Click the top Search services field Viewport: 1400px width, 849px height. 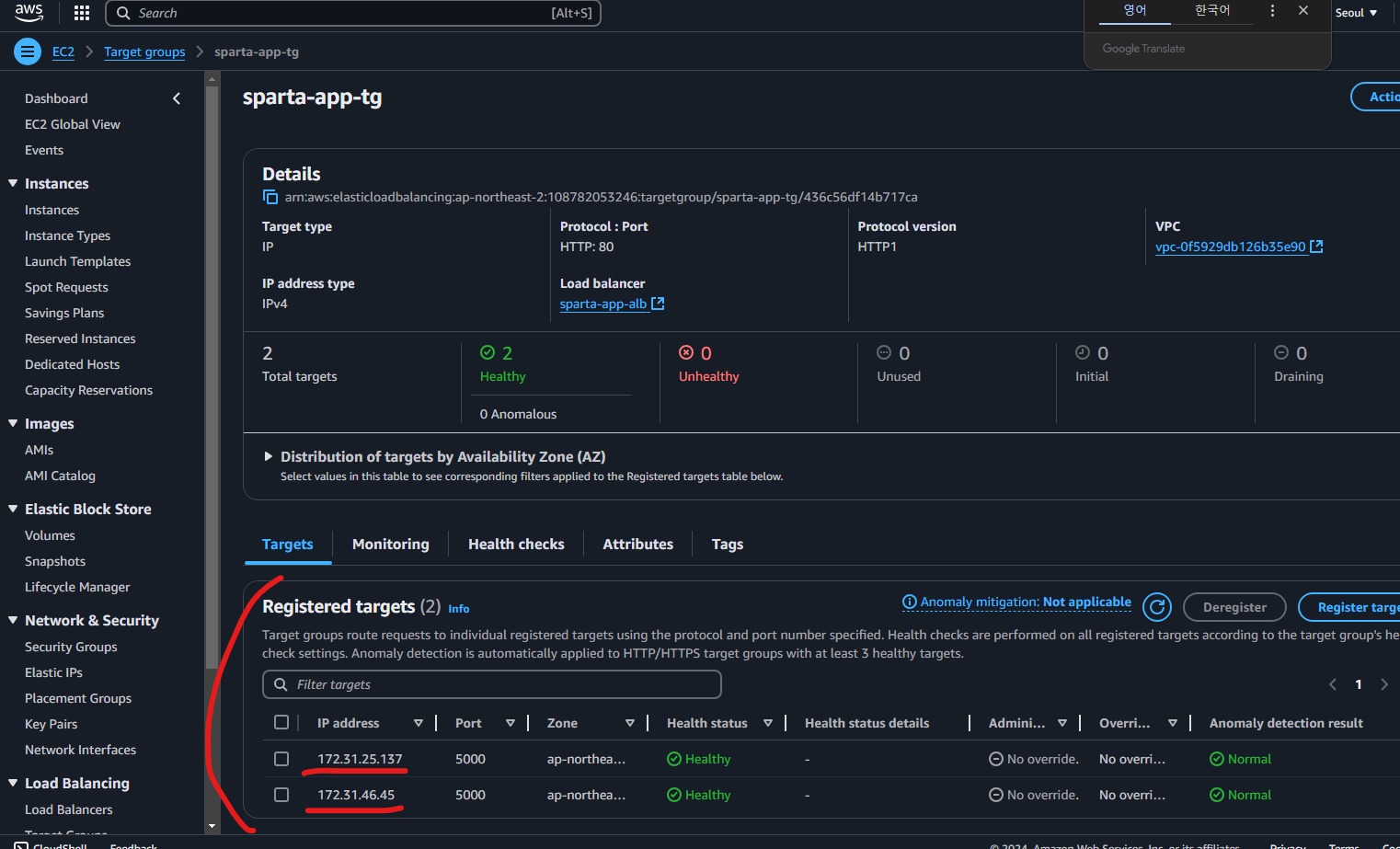click(x=353, y=13)
